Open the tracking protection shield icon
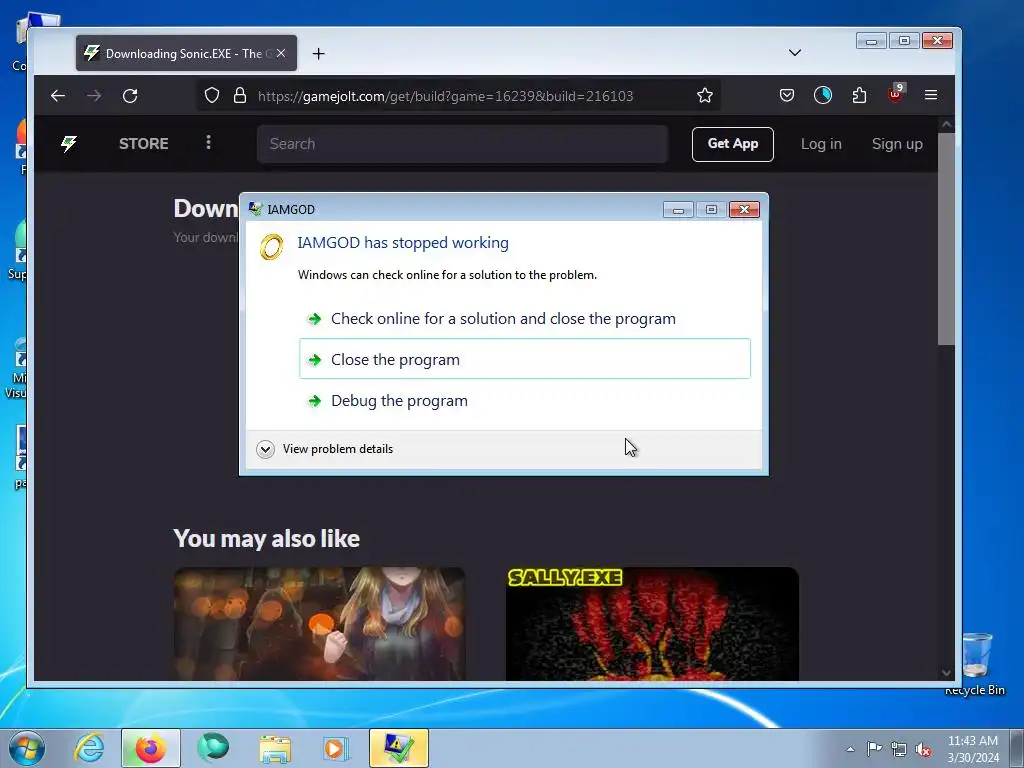This screenshot has width=1024, height=768. click(212, 95)
